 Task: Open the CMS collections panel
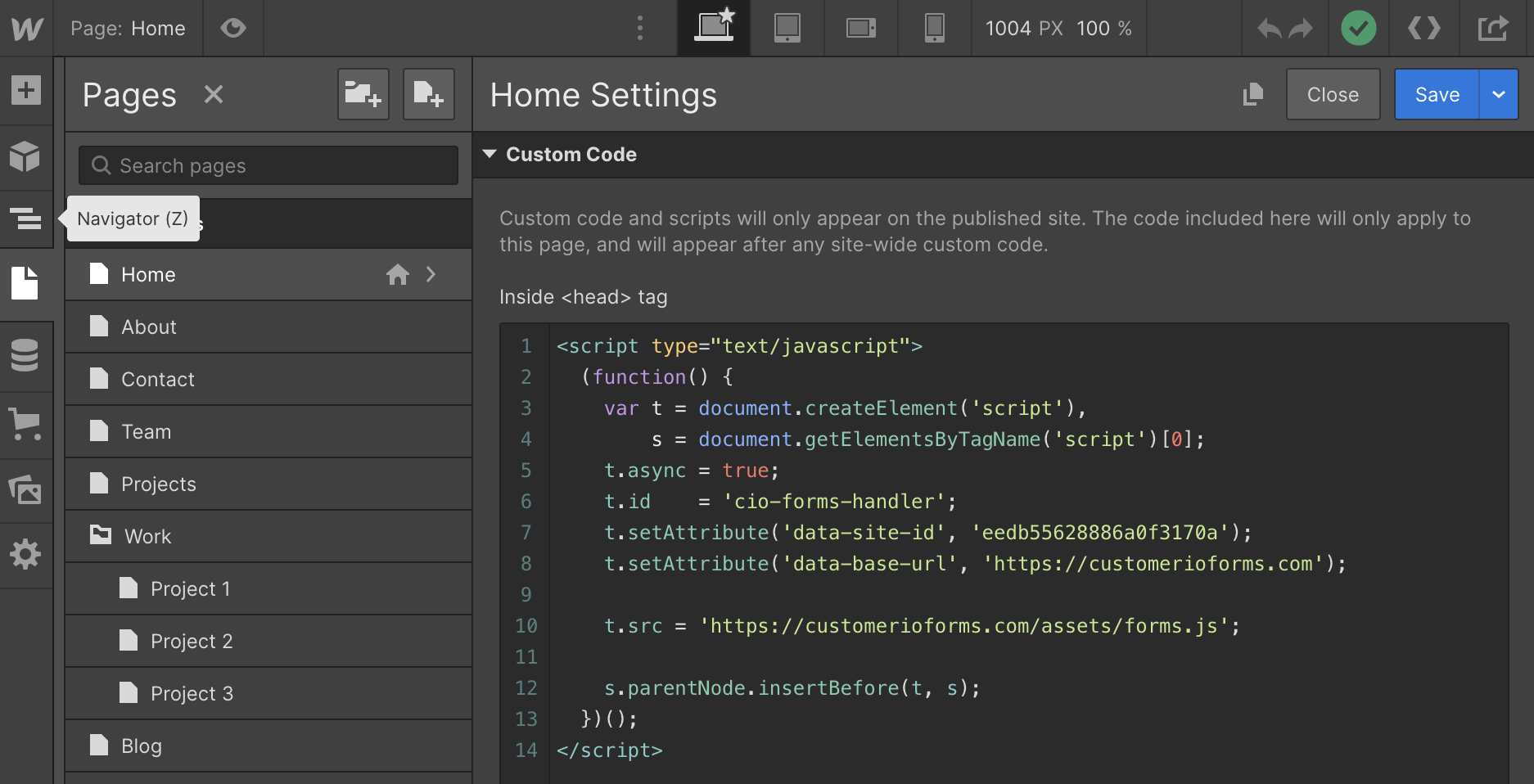26,355
